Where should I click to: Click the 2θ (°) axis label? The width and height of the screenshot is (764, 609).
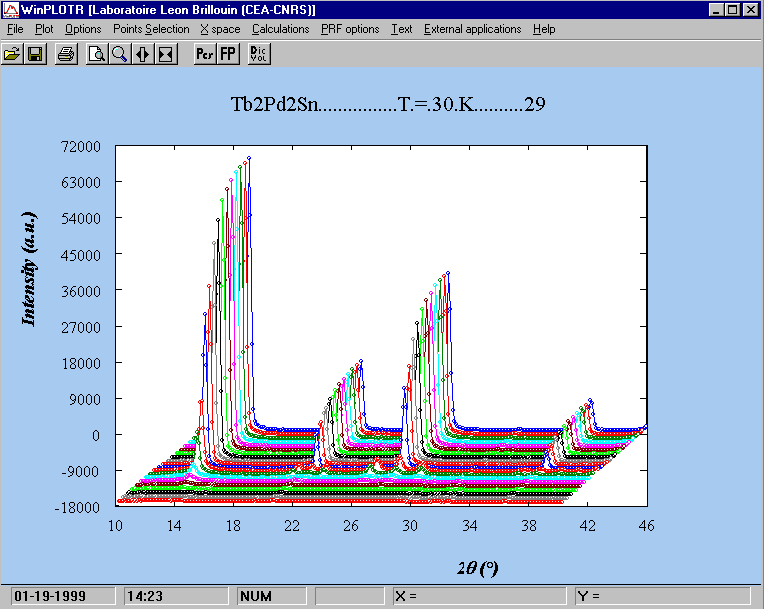(x=478, y=568)
